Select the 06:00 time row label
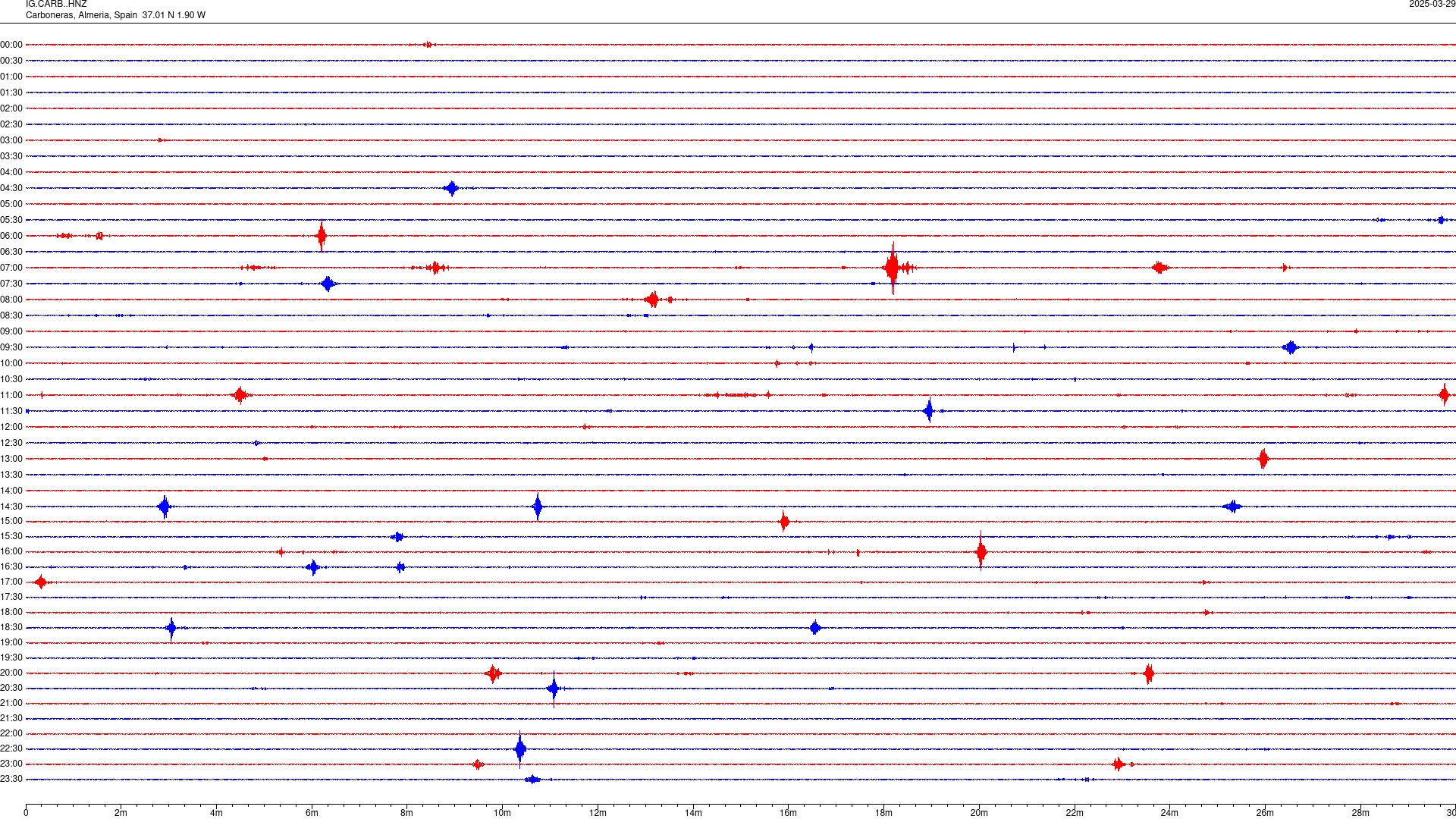This screenshot has height=819, width=1456. pos(11,236)
